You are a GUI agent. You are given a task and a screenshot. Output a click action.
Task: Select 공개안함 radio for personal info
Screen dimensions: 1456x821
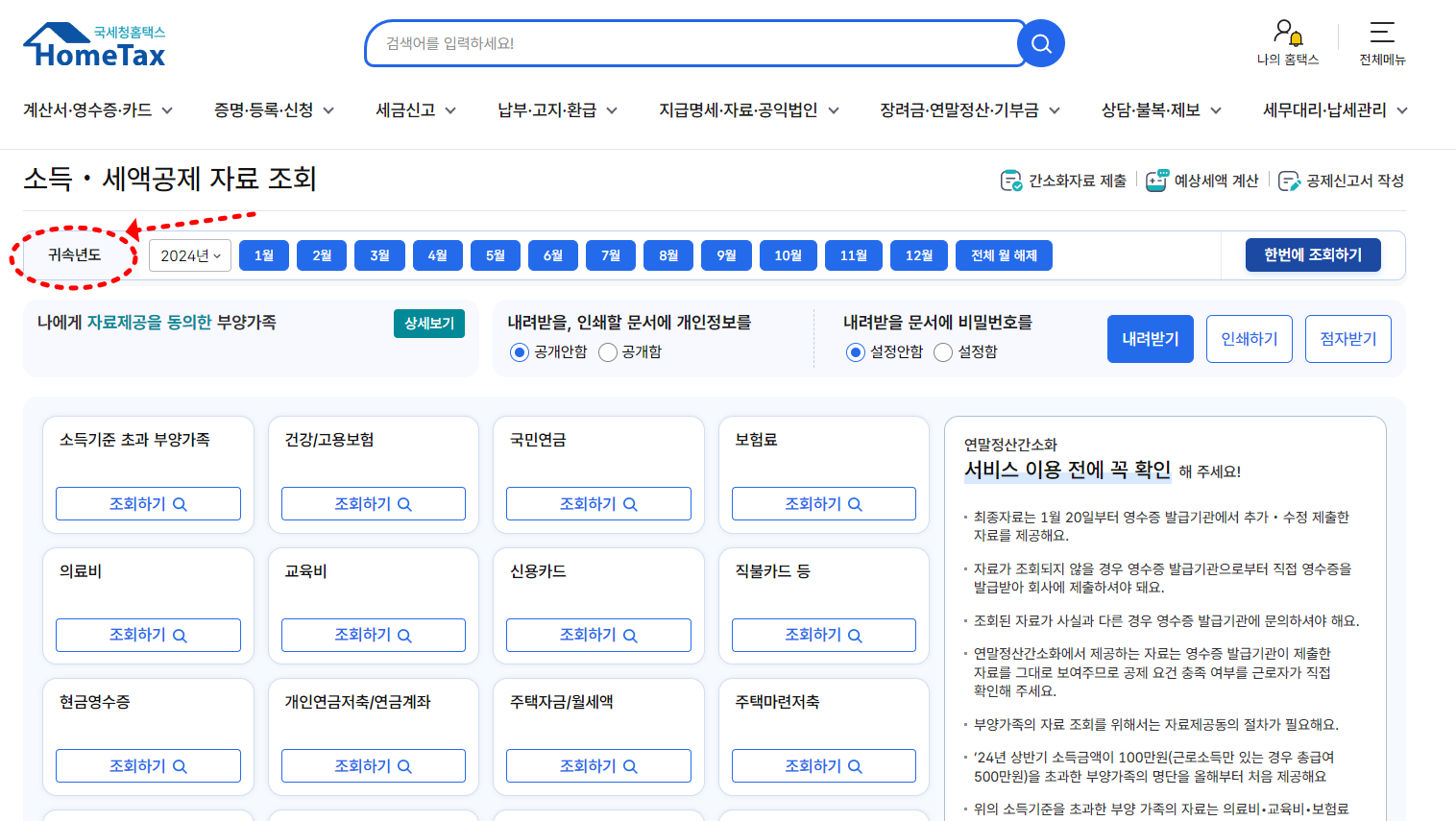click(520, 352)
